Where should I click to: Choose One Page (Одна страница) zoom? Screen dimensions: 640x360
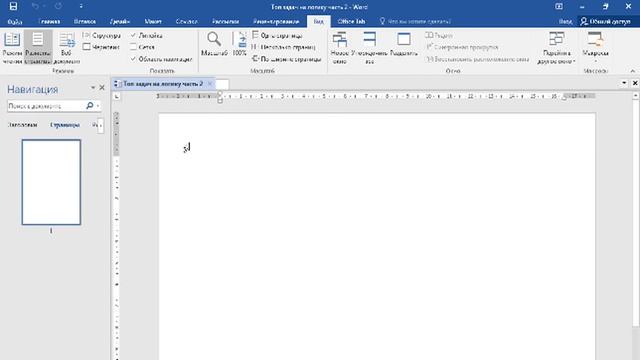point(277,36)
